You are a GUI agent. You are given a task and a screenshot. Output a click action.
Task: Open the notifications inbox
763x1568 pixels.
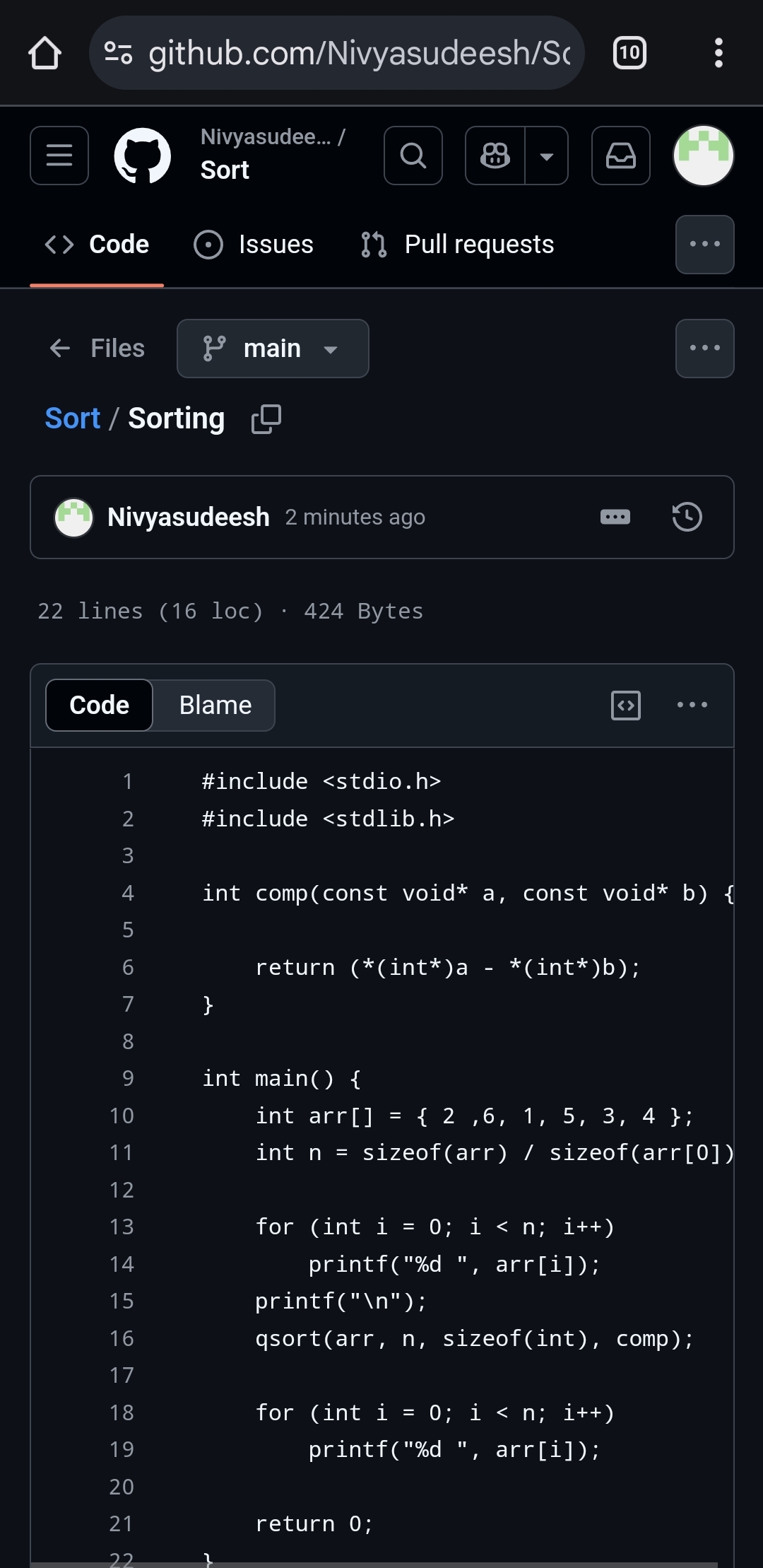(x=620, y=156)
